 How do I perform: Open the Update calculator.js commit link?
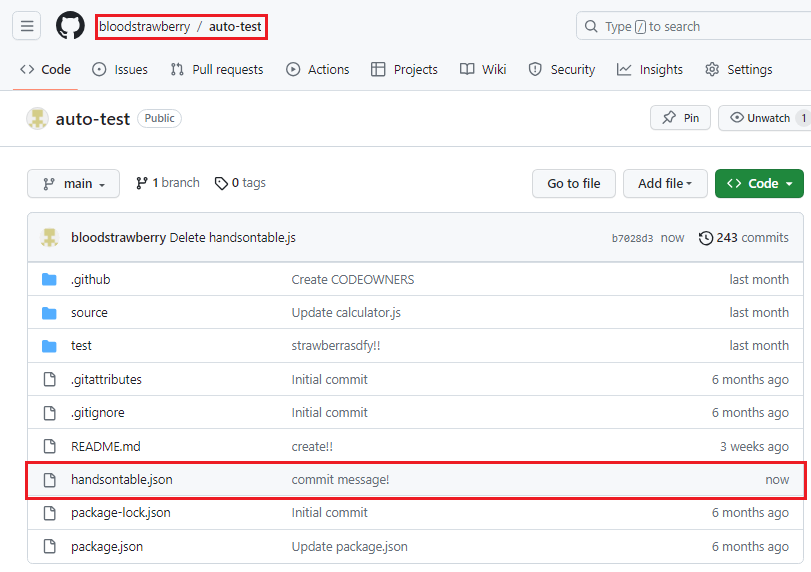(346, 313)
